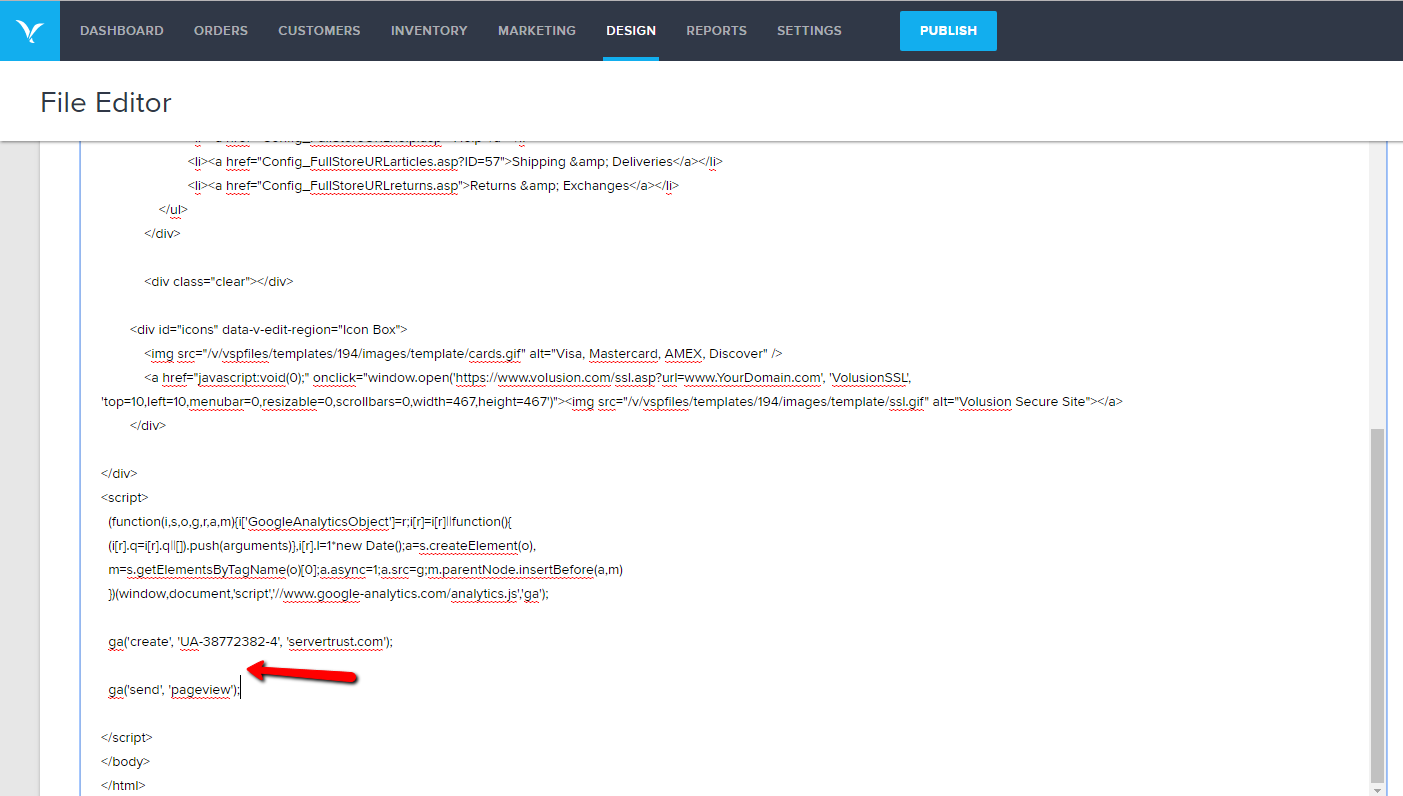Open the Dashboard menu
This screenshot has width=1403, height=796.
pos(122,31)
